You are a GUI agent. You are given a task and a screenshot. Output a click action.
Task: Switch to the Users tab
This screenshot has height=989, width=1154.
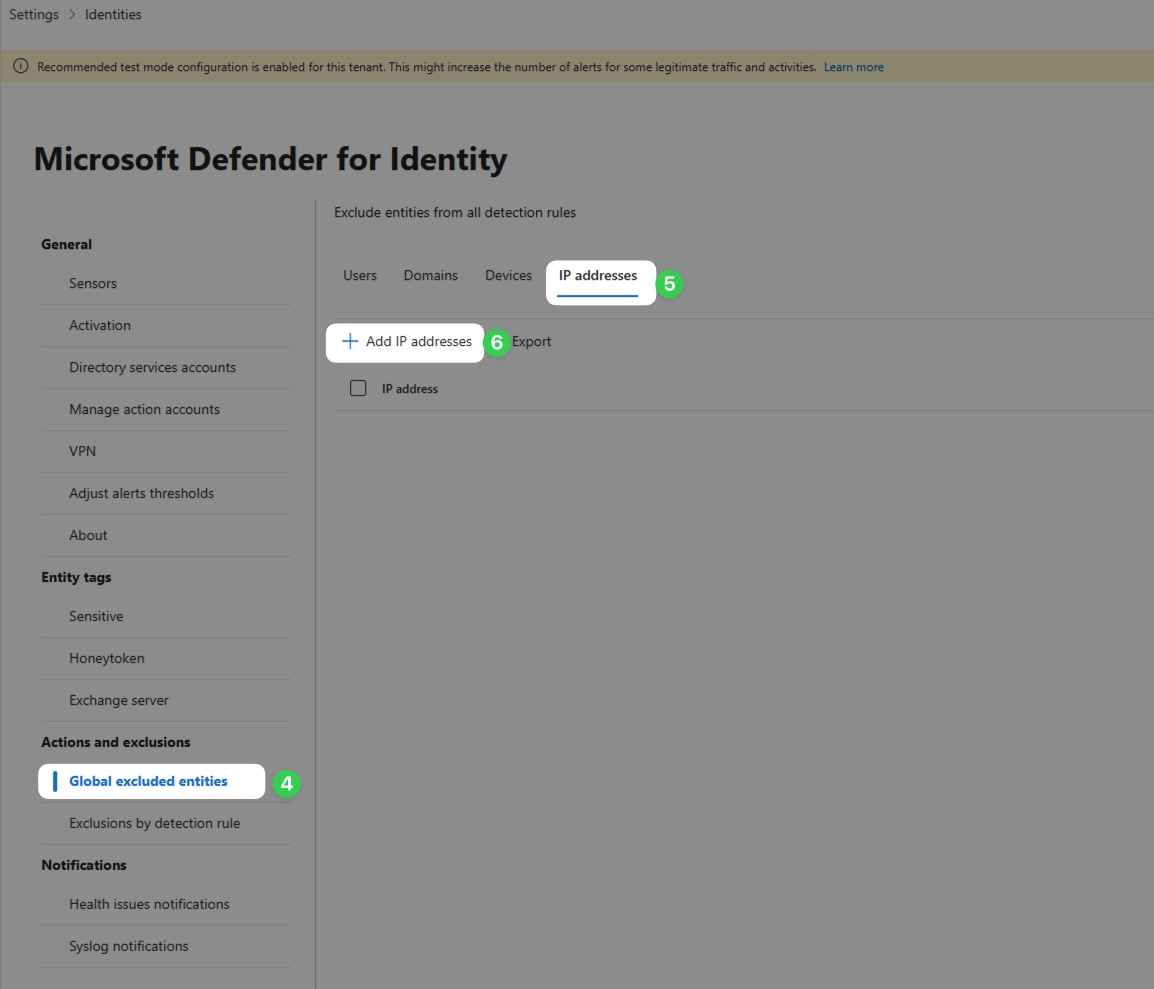click(x=360, y=275)
